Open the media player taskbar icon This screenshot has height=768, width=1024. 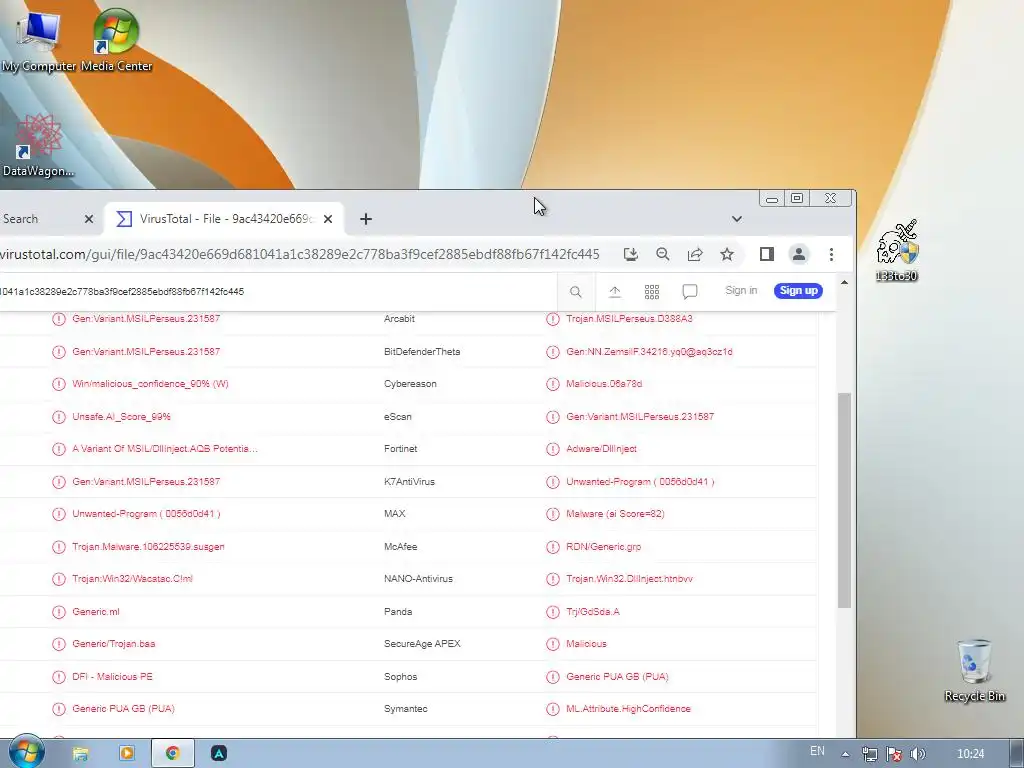[x=127, y=754]
